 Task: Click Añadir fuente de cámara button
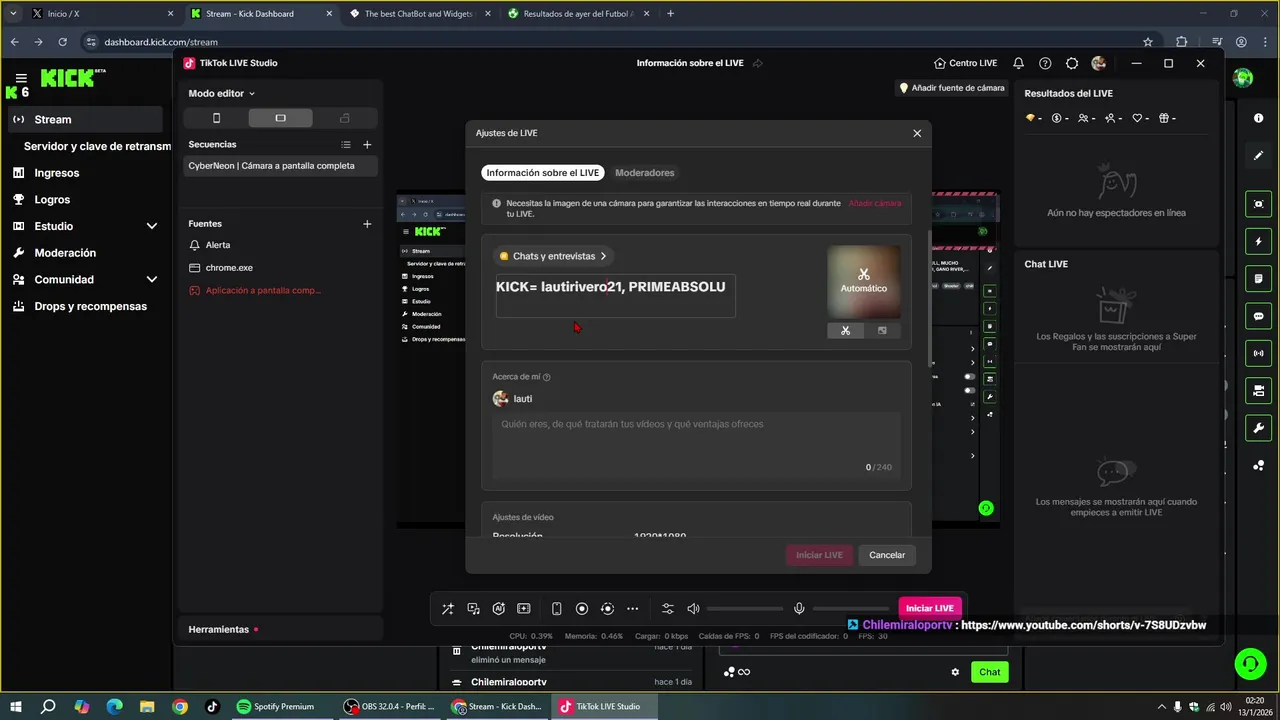pyautogui.click(x=951, y=88)
